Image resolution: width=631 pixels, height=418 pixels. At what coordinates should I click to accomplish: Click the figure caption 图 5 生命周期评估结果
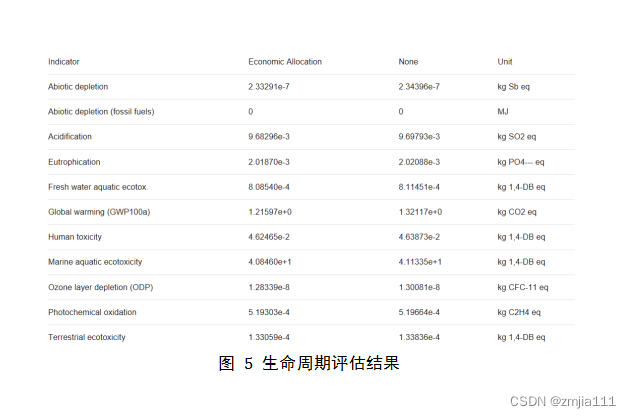pos(309,363)
